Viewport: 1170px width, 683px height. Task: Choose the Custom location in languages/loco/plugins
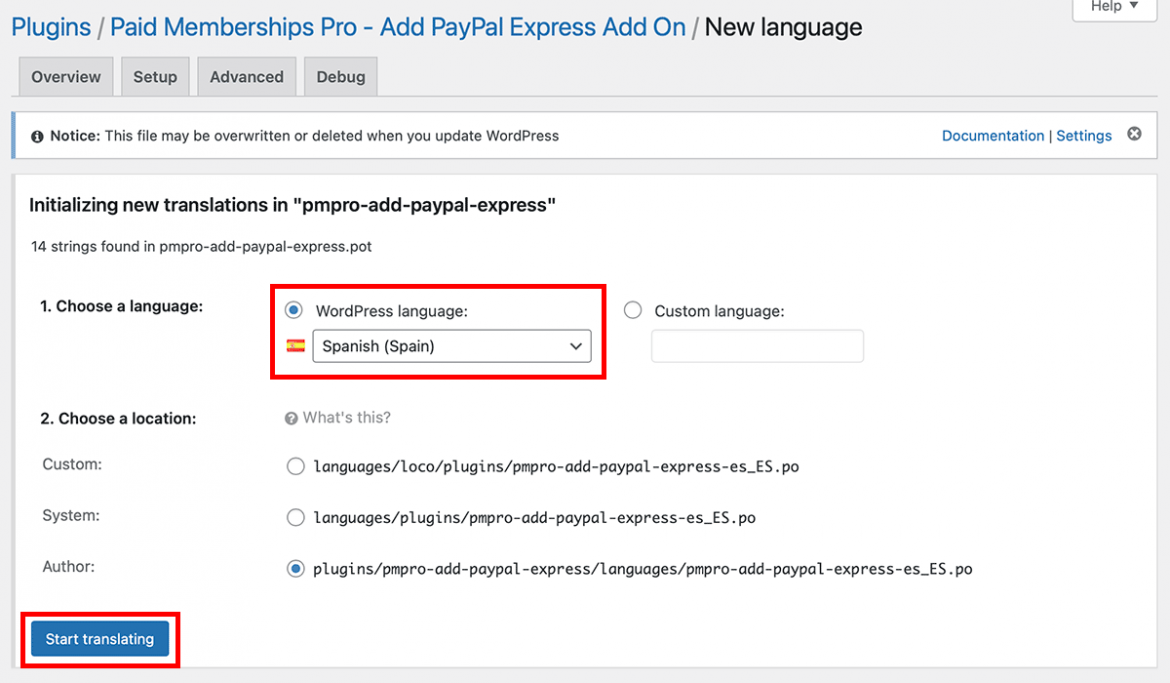(296, 466)
